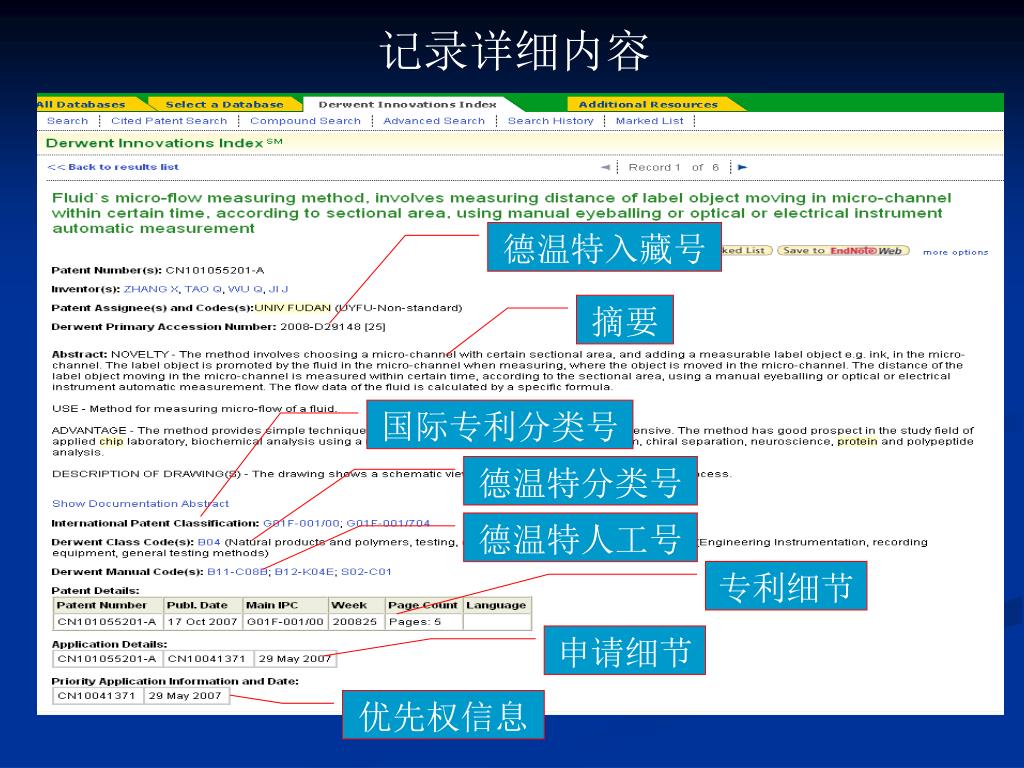Screen dimensions: 1024x768
Task: Open manual code B11-C08B
Action: pyautogui.click(x=237, y=571)
